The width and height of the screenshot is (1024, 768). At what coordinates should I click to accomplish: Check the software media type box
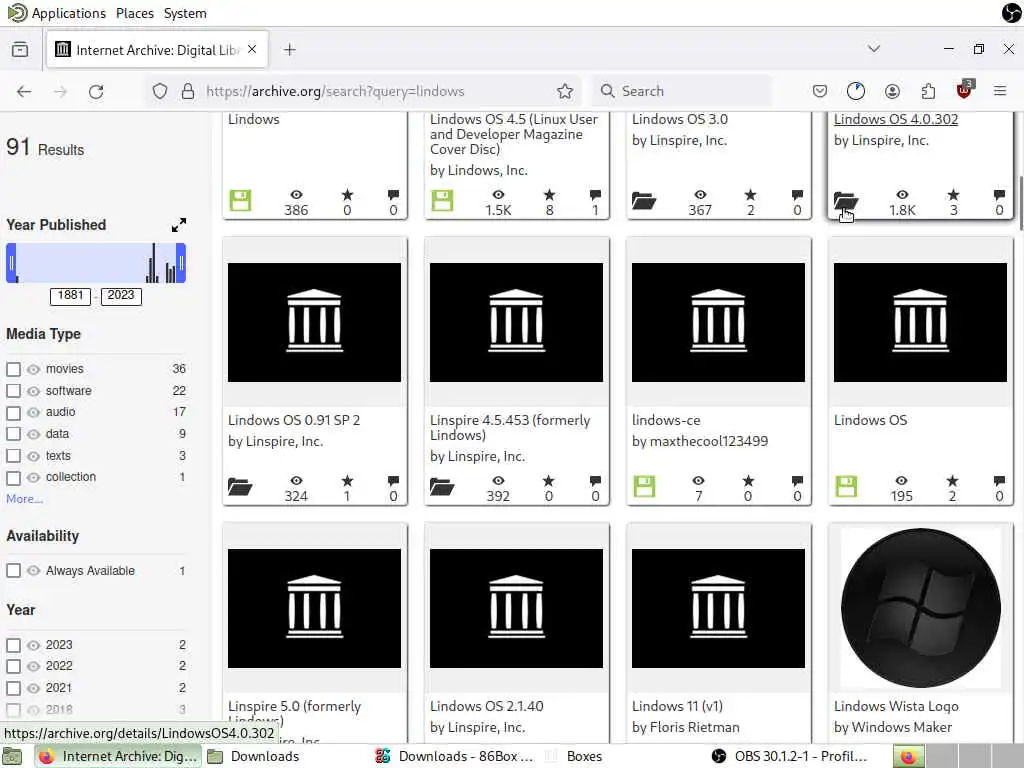point(13,391)
